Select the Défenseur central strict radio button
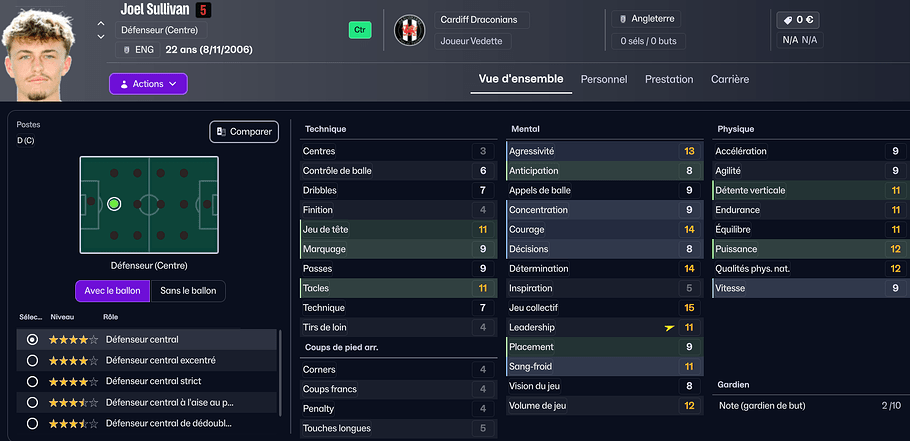The width and height of the screenshot is (910, 441). click(32, 381)
